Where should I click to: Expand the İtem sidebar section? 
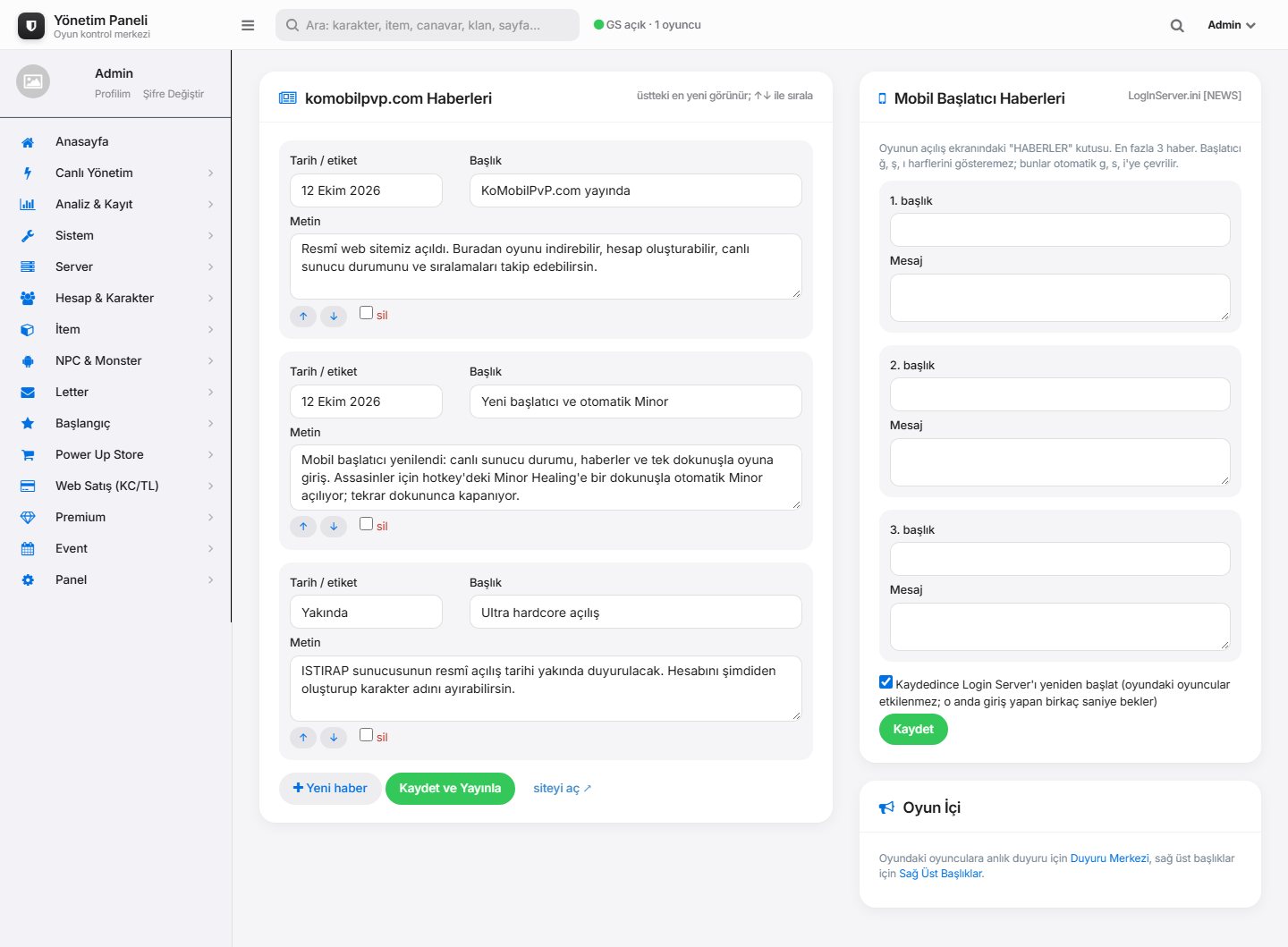click(x=116, y=330)
